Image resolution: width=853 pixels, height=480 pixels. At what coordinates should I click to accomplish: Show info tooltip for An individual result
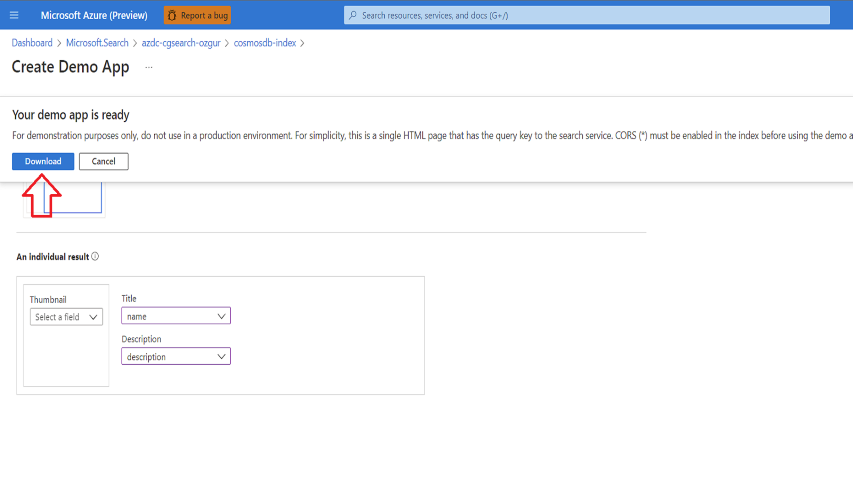95,256
